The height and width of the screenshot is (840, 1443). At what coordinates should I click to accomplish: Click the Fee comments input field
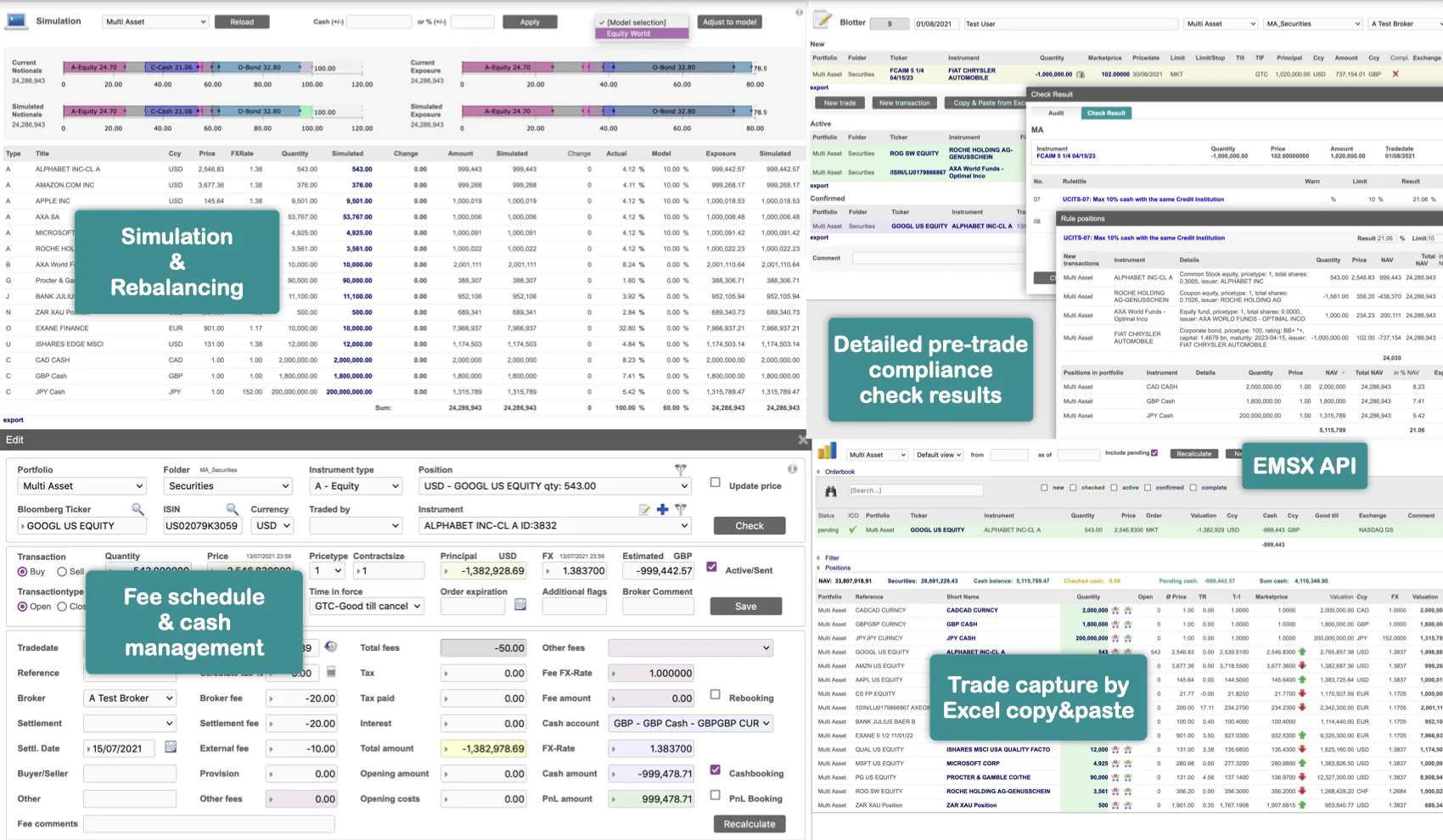tap(209, 824)
